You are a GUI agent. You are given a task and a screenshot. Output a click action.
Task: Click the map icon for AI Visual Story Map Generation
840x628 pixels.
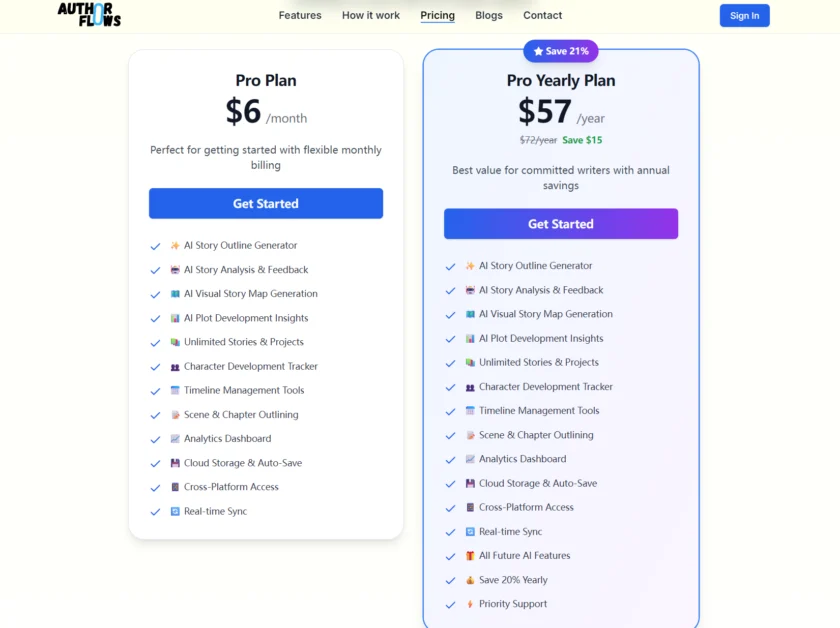point(175,293)
